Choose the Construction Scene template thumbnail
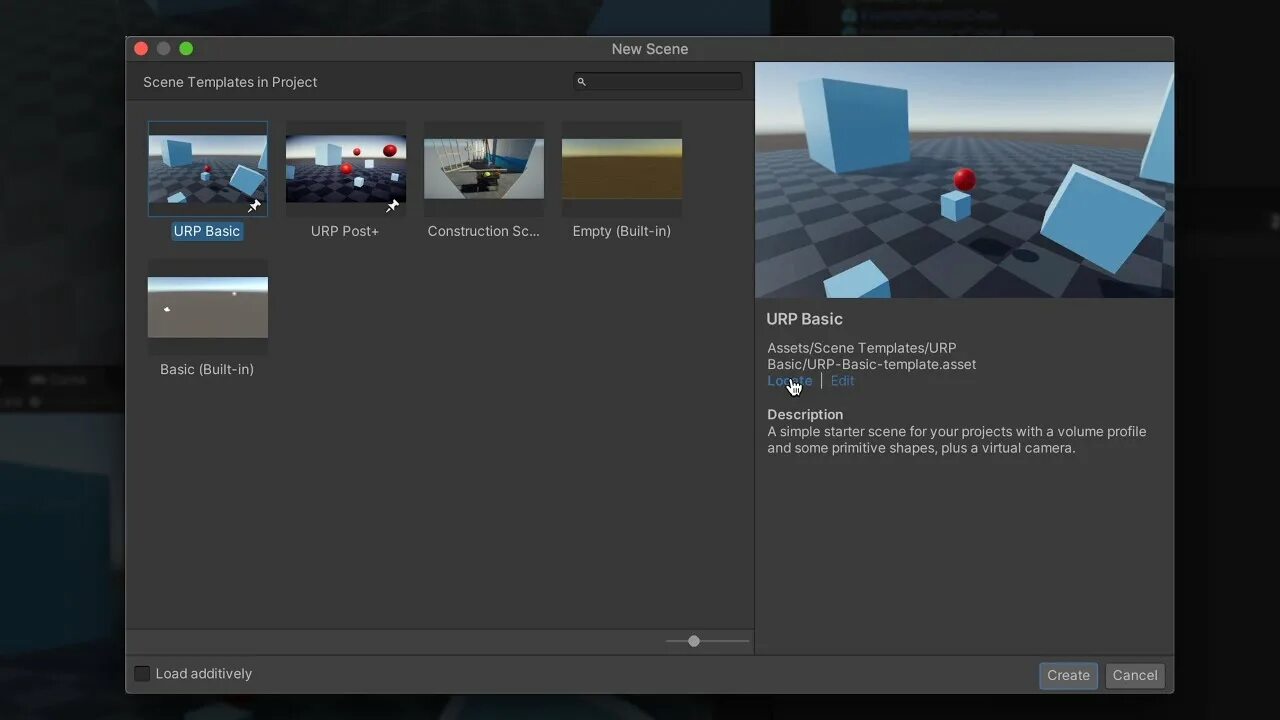The width and height of the screenshot is (1280, 720). click(484, 169)
